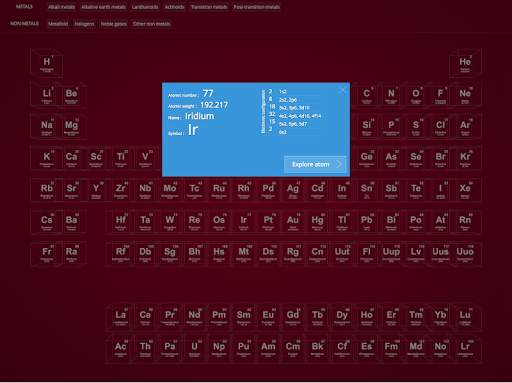Select the Neon (Ne) element tile
512x383 pixels.
[x=465, y=95]
